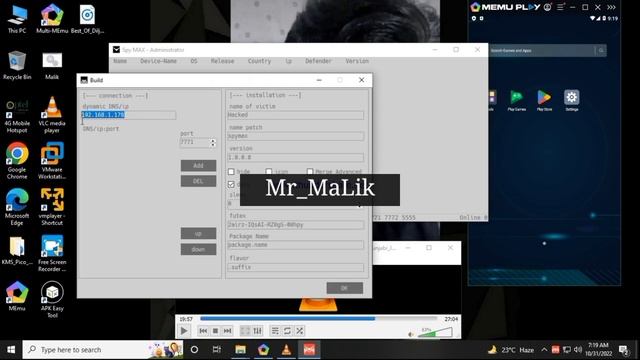Expand MEmu Play sidebar with triple-chevron
Screen dimensions: 640x360
(x=611, y=7)
